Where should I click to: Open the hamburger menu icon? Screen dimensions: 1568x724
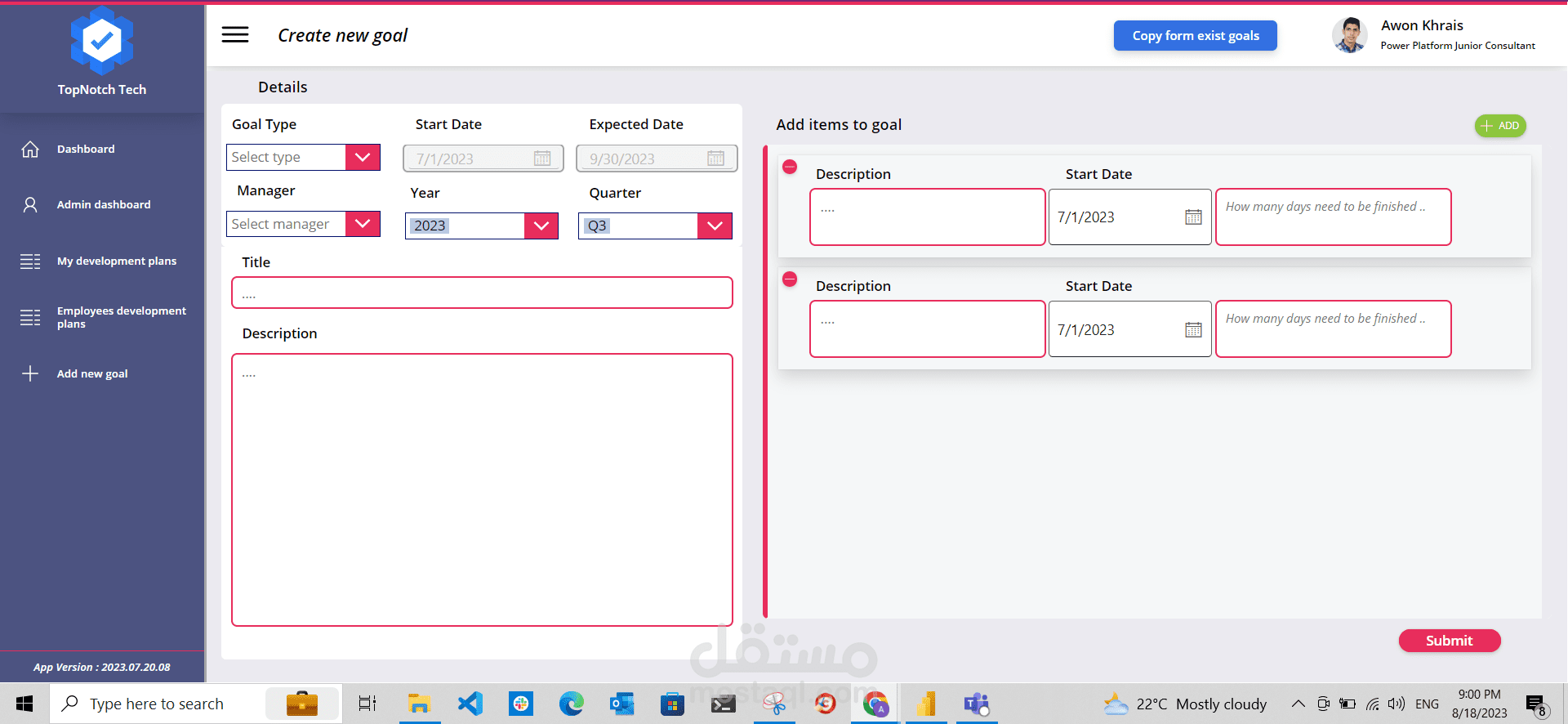click(x=235, y=34)
